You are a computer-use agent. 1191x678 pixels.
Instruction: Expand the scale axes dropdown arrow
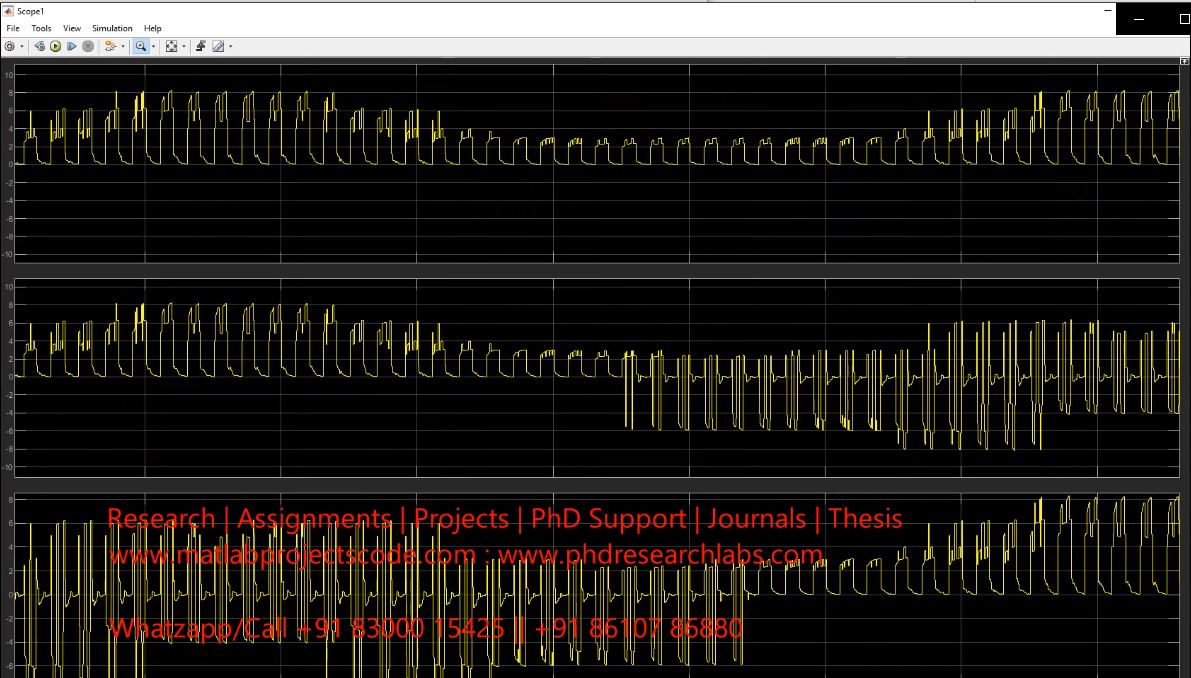pos(184,47)
